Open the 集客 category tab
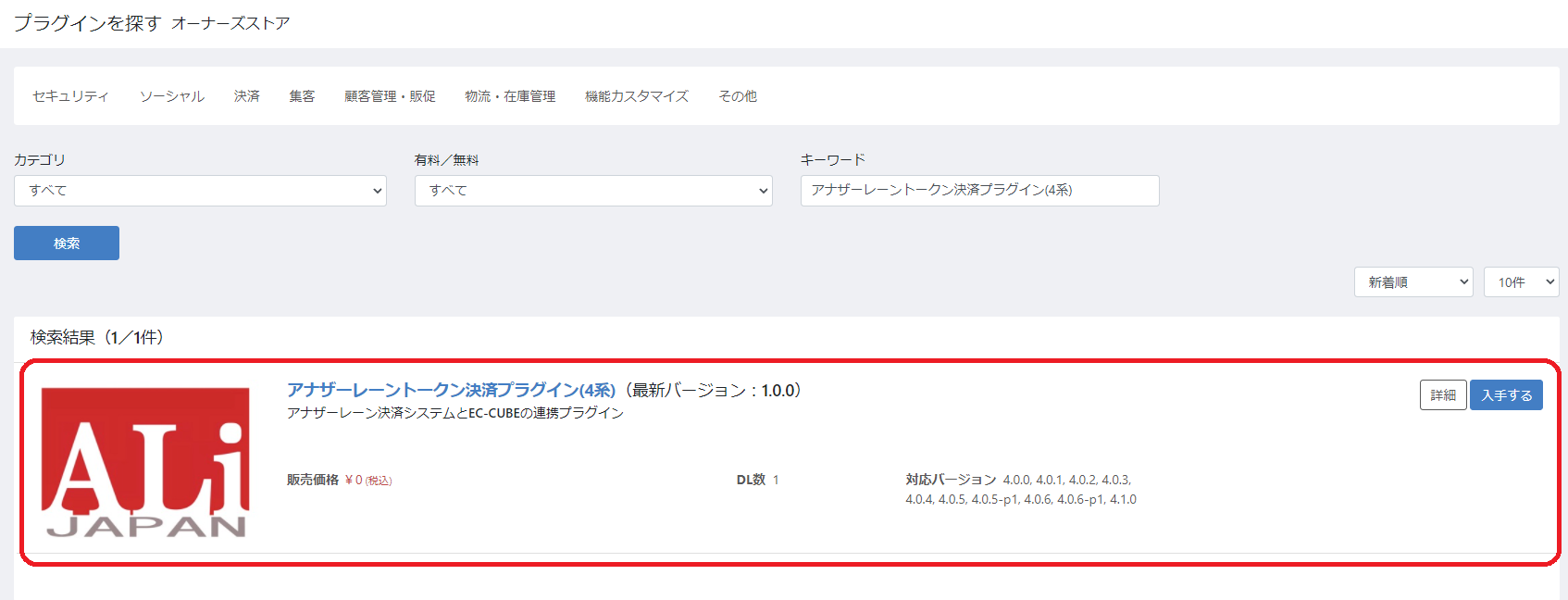Image resolution: width=1568 pixels, height=600 pixels. (x=302, y=96)
